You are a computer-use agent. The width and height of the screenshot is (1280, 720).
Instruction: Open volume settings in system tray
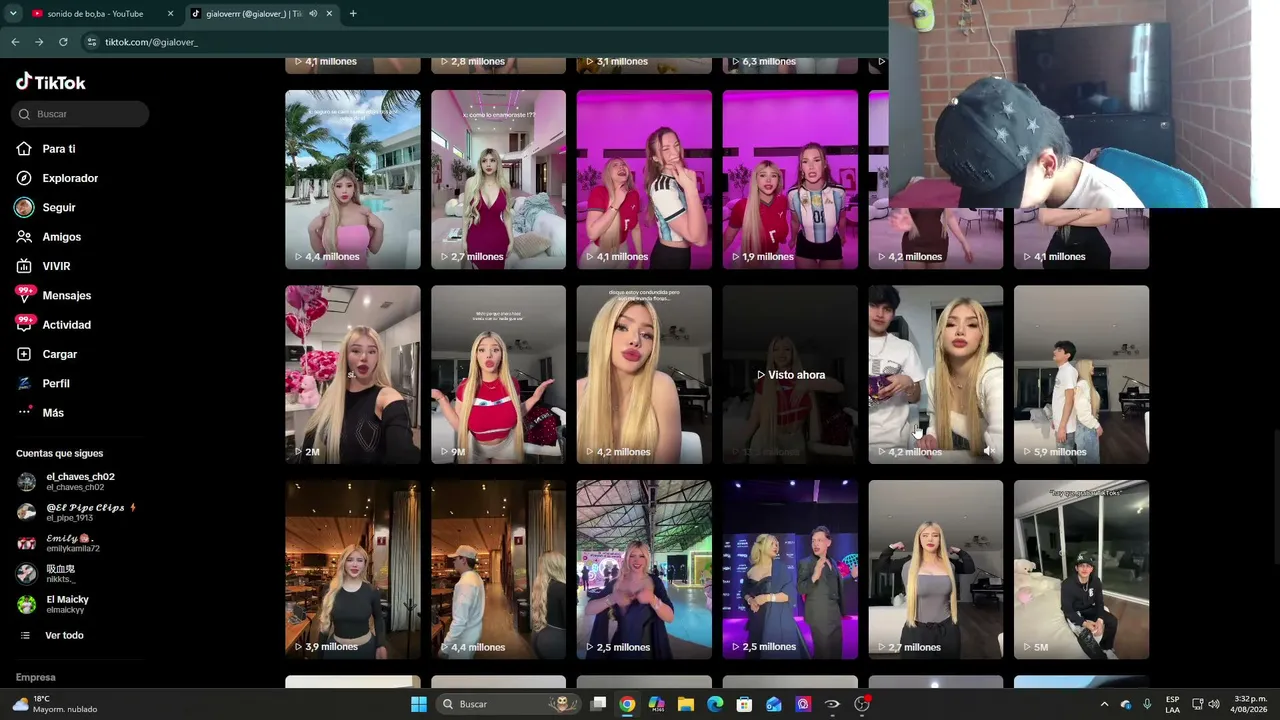(x=1214, y=704)
